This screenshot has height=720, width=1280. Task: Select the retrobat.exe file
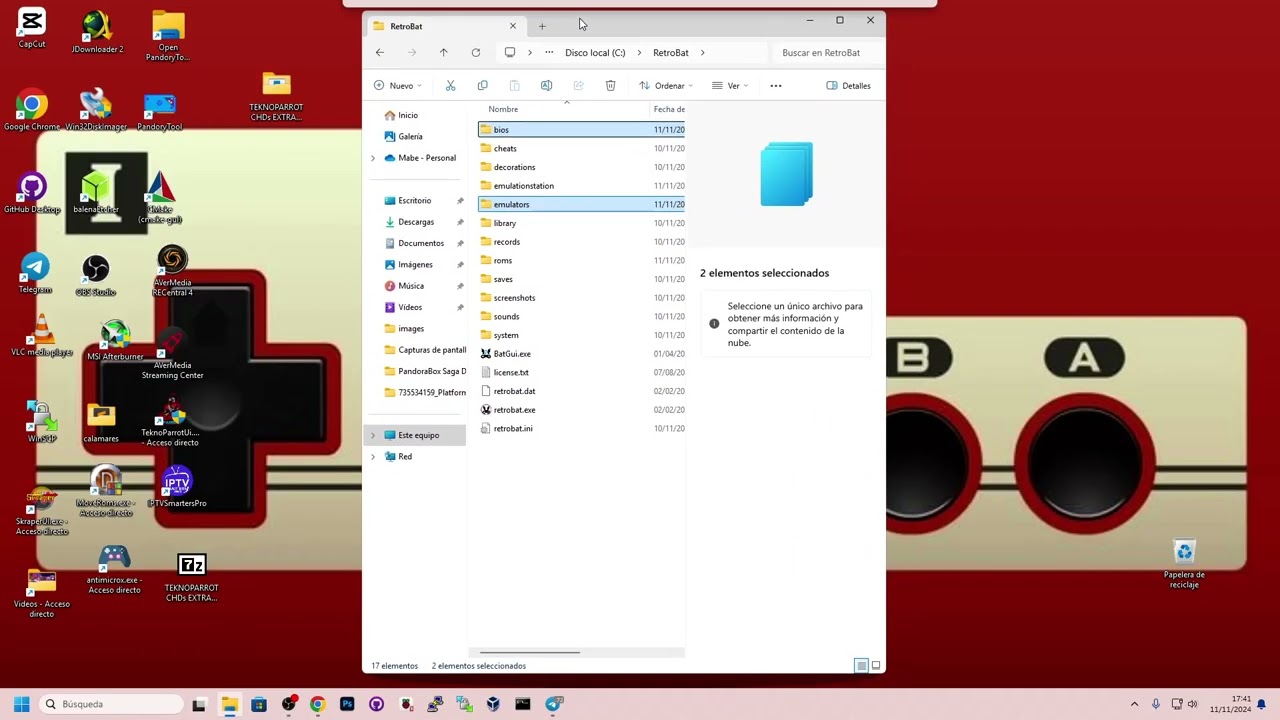coord(581,410)
